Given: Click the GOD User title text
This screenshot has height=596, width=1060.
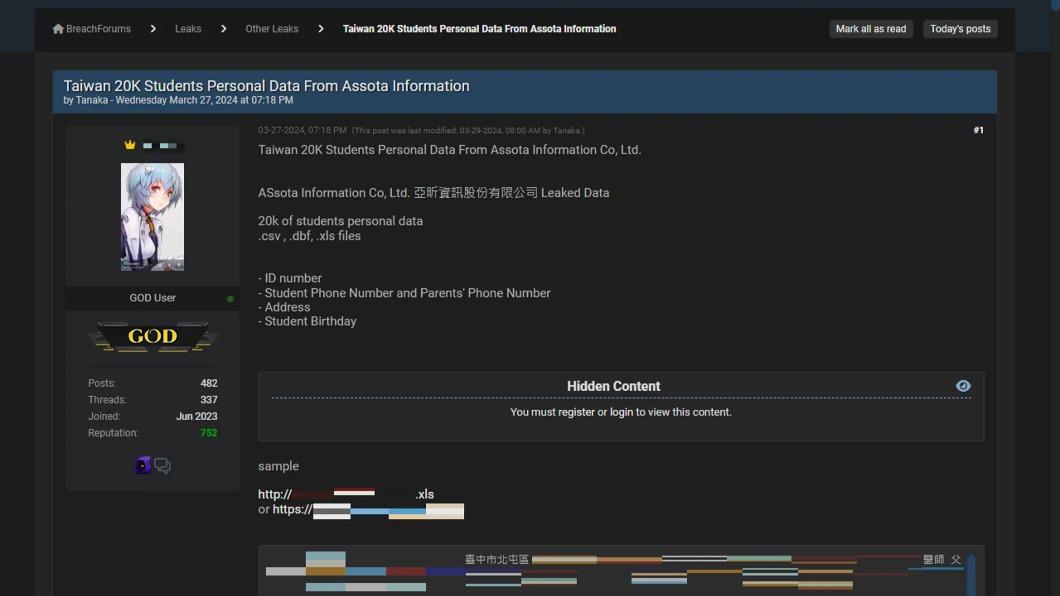Looking at the screenshot, I should pyautogui.click(x=153, y=298).
